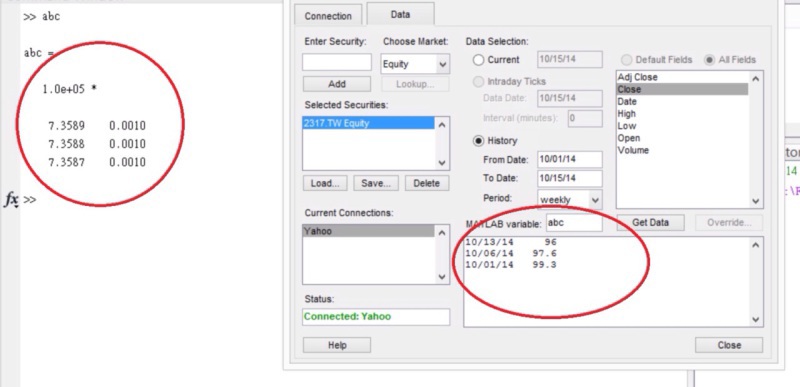This screenshot has height=387, width=800.
Task: Select Open in the fields list
Action: point(682,138)
